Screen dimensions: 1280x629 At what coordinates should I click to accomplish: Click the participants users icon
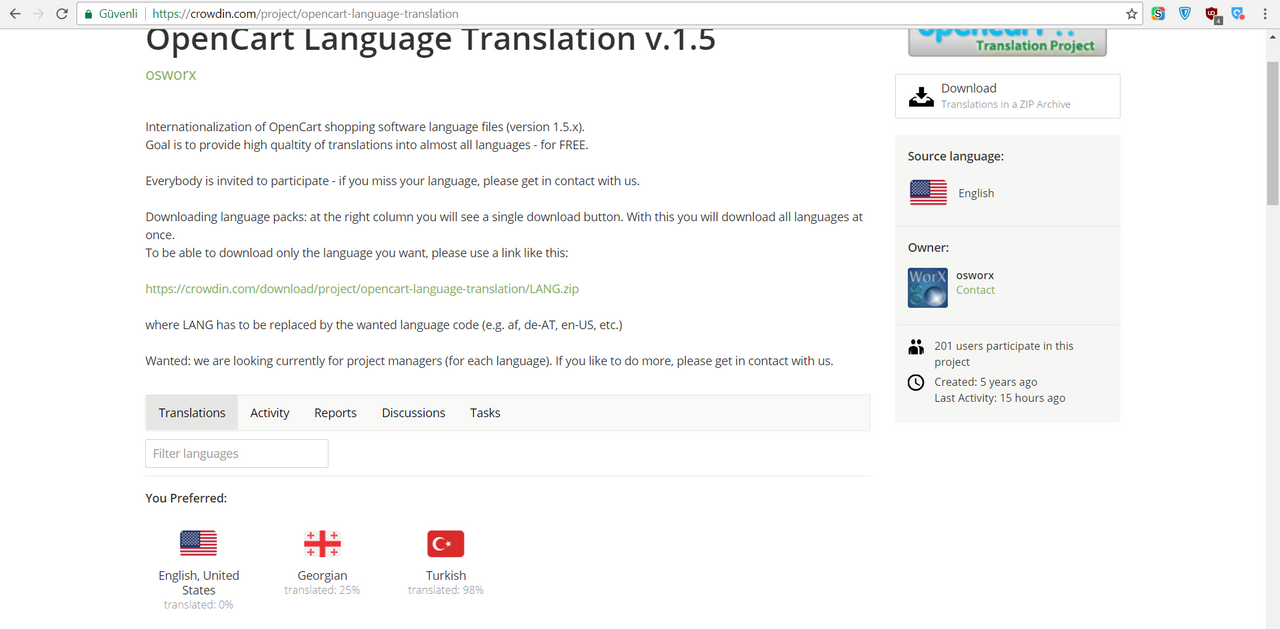pos(916,347)
